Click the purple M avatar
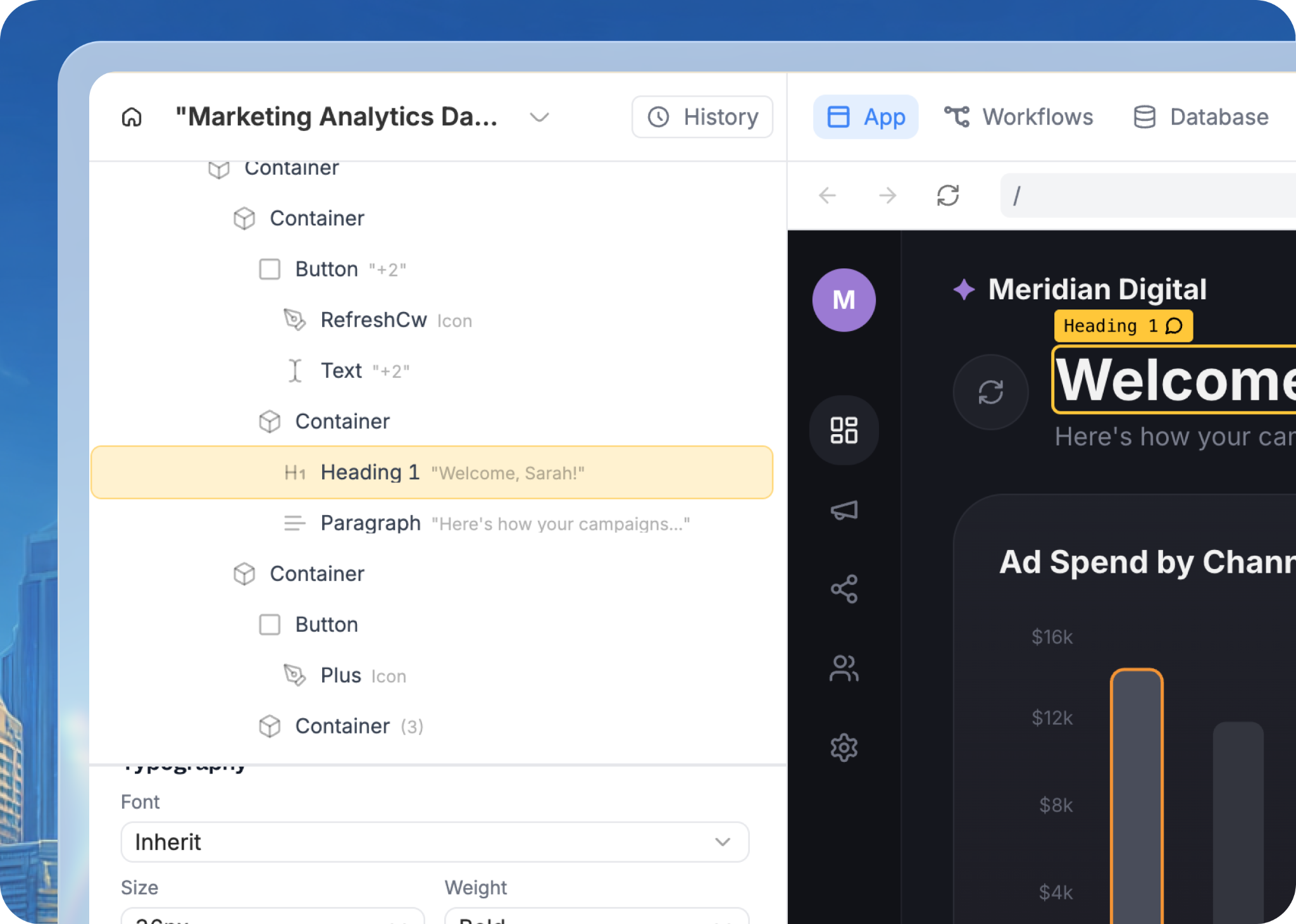This screenshot has width=1296, height=924. coord(844,300)
